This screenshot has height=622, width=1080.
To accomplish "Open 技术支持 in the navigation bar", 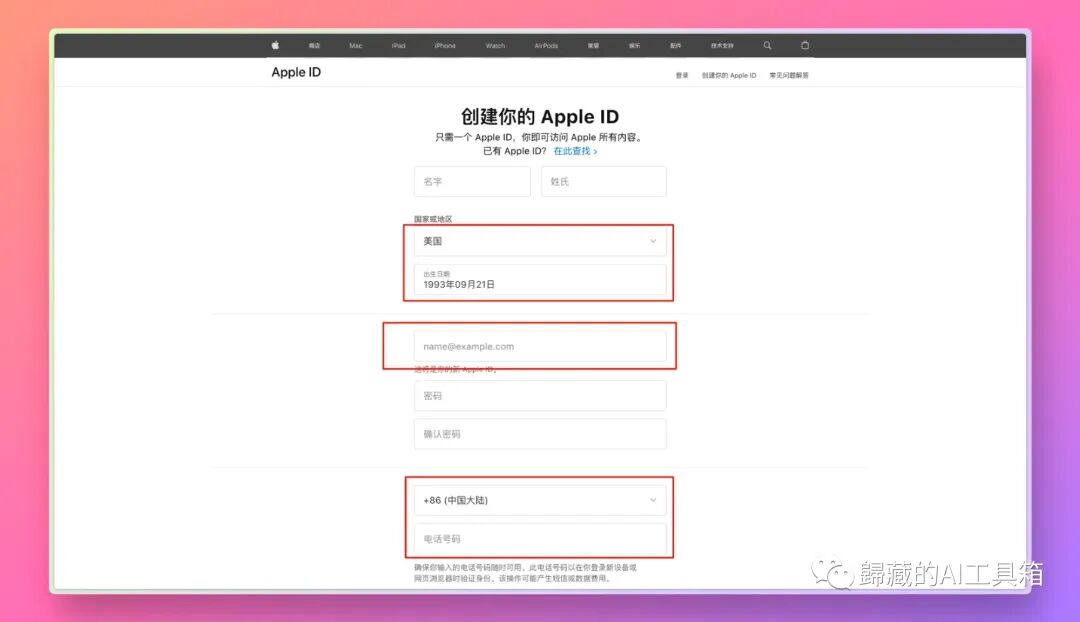I will click(723, 45).
